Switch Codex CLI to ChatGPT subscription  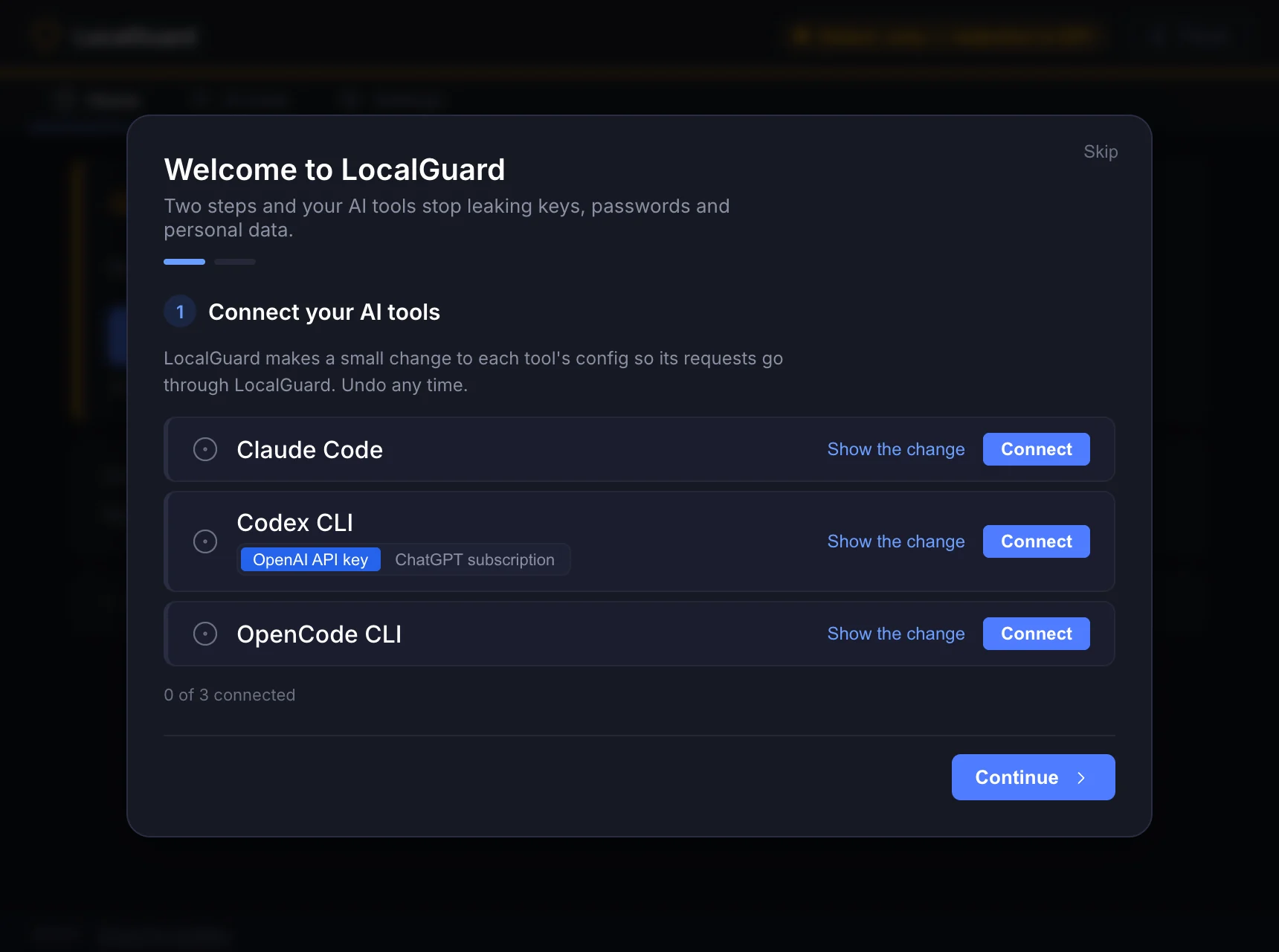[474, 559]
